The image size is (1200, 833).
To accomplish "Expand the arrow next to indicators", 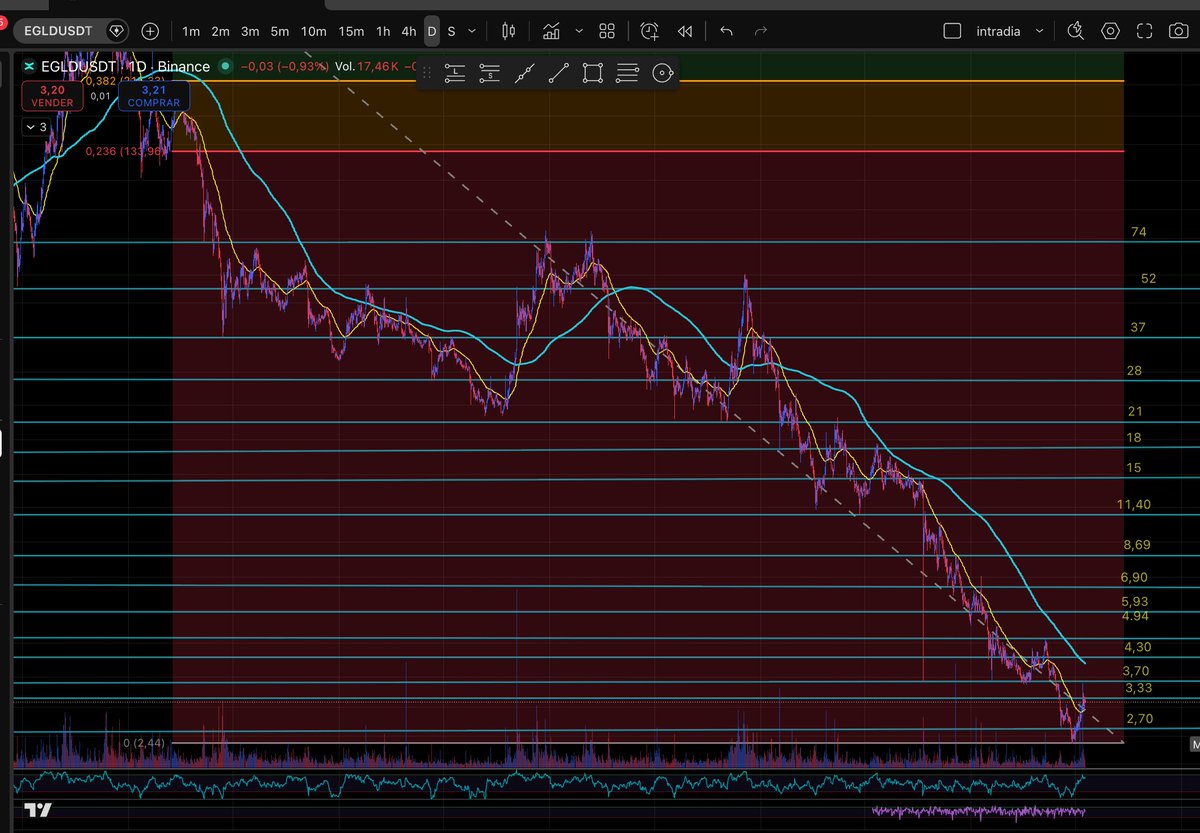I will [x=580, y=31].
